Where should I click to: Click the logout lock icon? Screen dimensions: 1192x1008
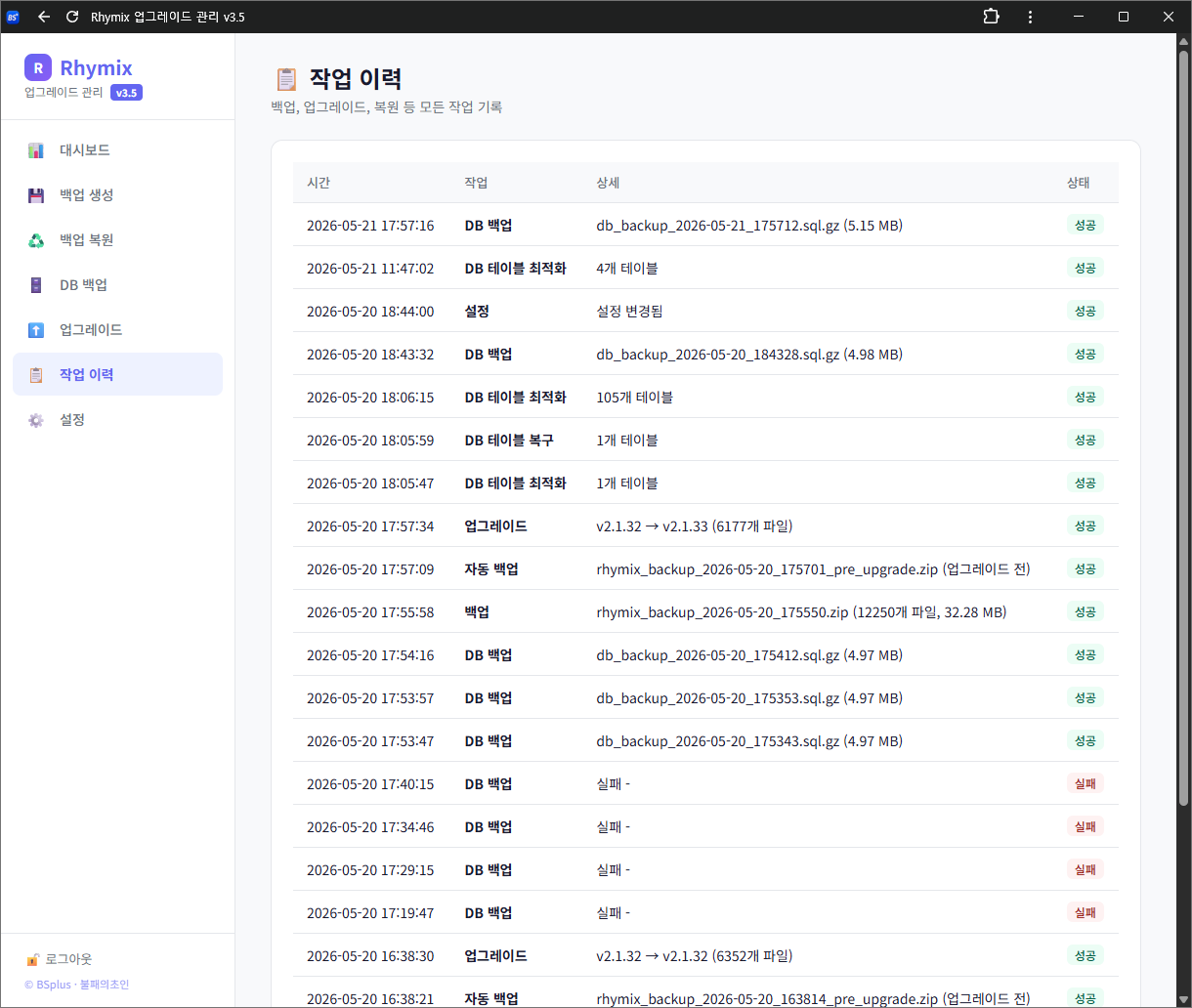pos(32,959)
